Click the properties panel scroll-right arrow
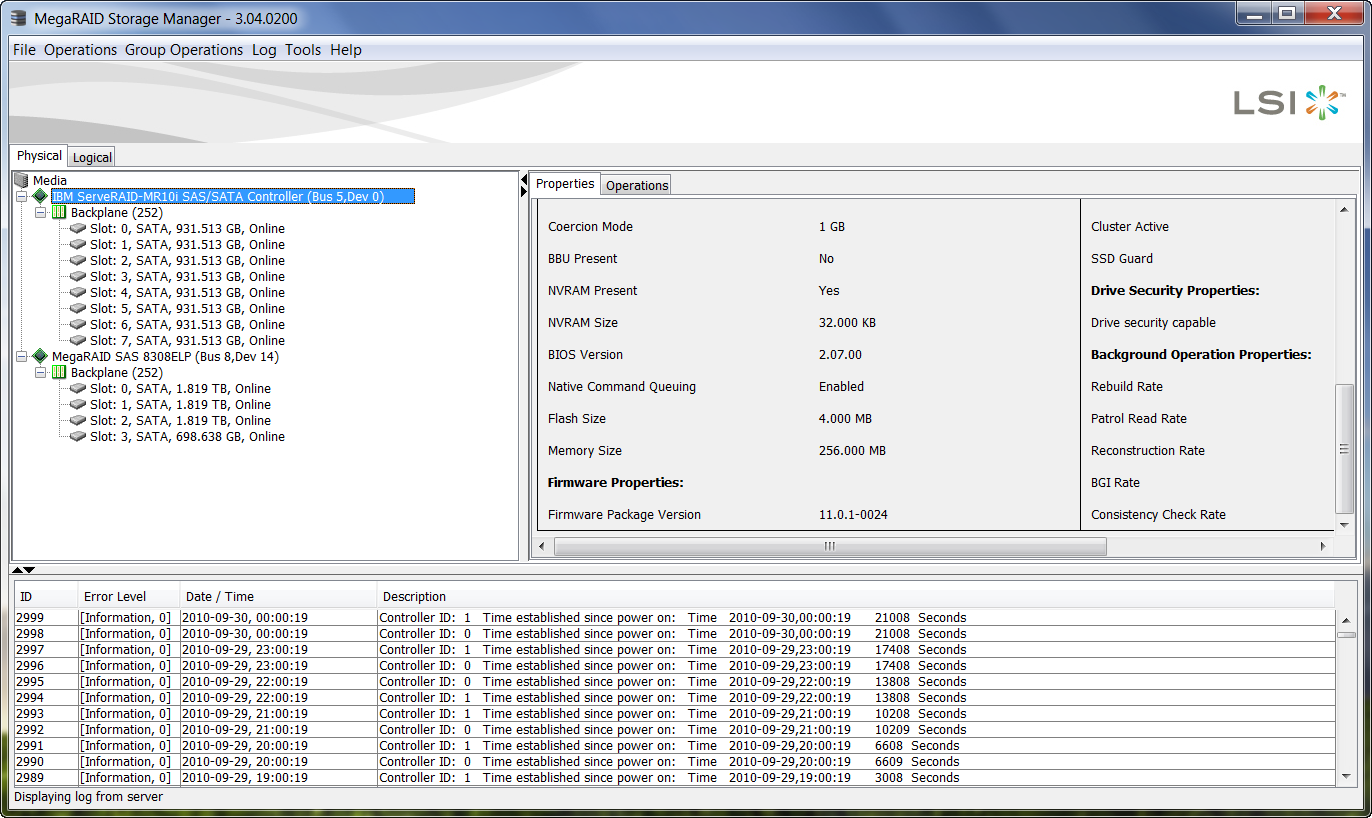 click(1323, 546)
